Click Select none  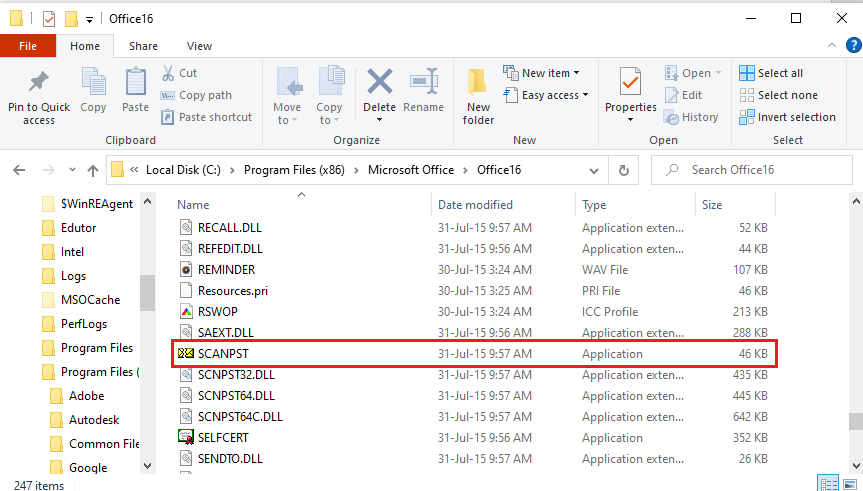[x=779, y=95]
